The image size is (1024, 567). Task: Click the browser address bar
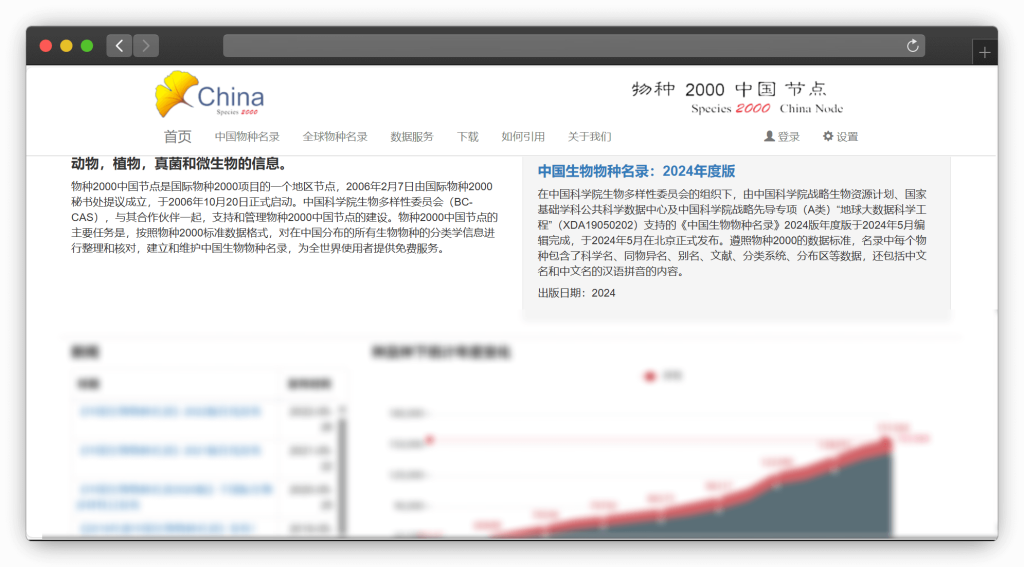[x=573, y=46]
